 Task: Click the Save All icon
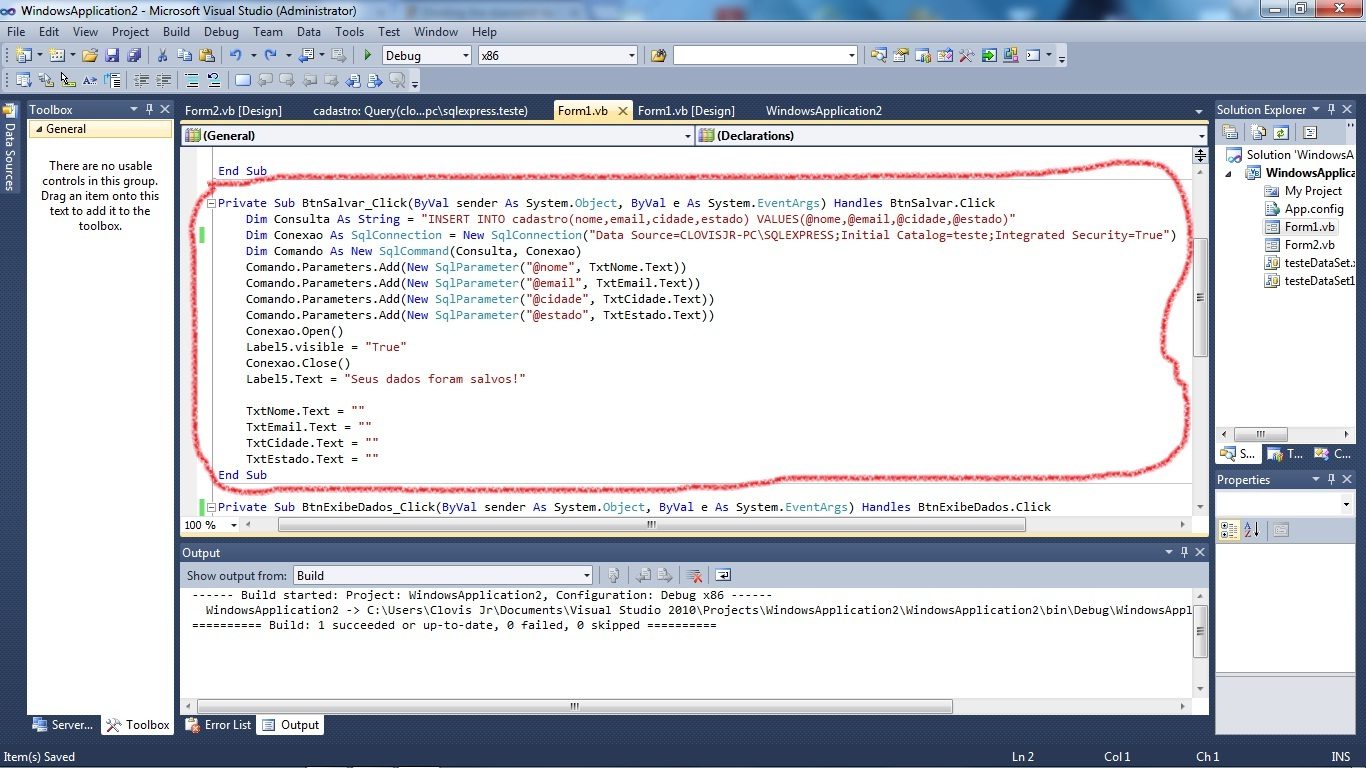[x=133, y=56]
